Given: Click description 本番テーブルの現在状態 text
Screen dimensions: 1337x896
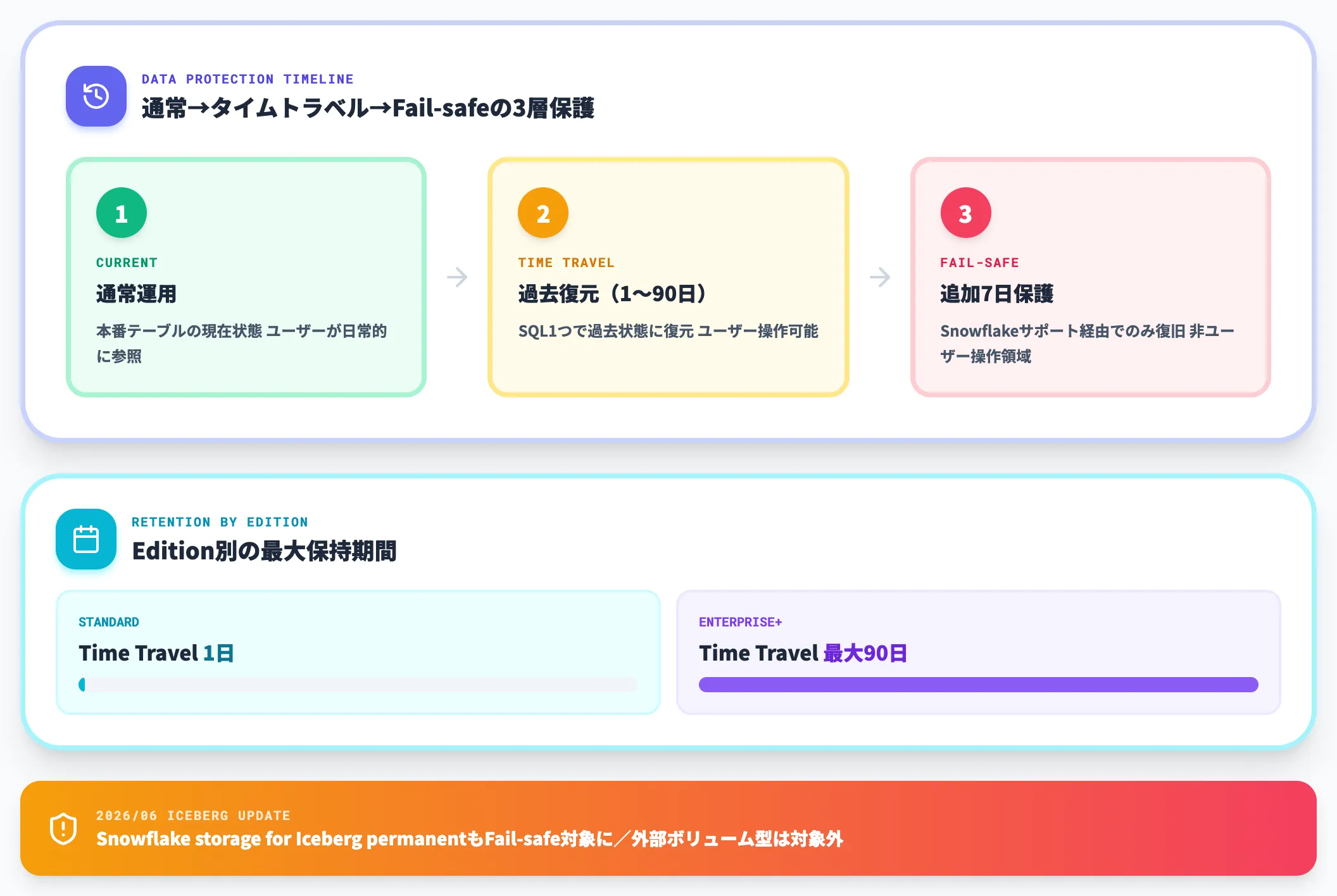Looking at the screenshot, I should pyautogui.click(x=241, y=344).
